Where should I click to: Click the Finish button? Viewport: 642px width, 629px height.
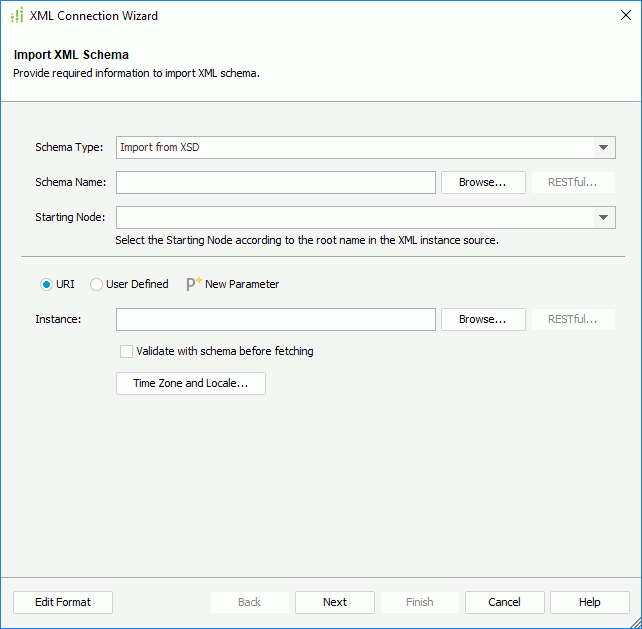point(420,602)
